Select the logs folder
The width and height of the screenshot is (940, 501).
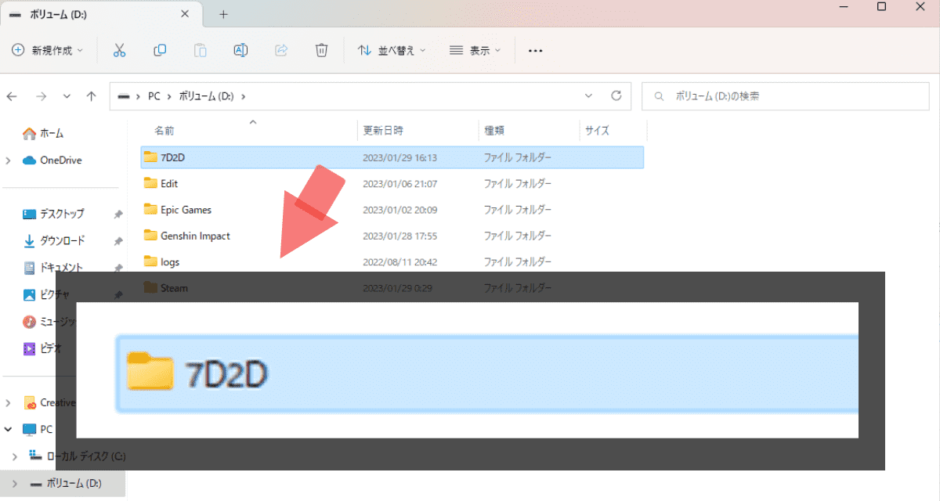(x=170, y=262)
